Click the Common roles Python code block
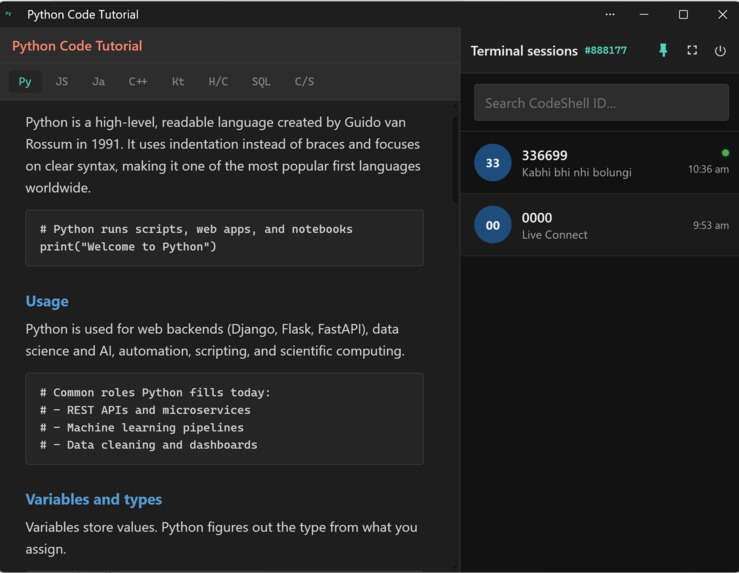The image size is (739, 573). click(x=224, y=418)
